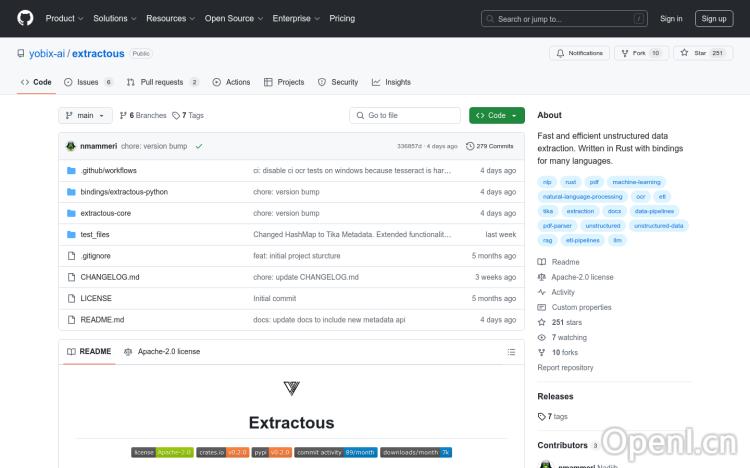Open the .github/workflows folder
Screen dimensions: 750x468
(109, 171)
